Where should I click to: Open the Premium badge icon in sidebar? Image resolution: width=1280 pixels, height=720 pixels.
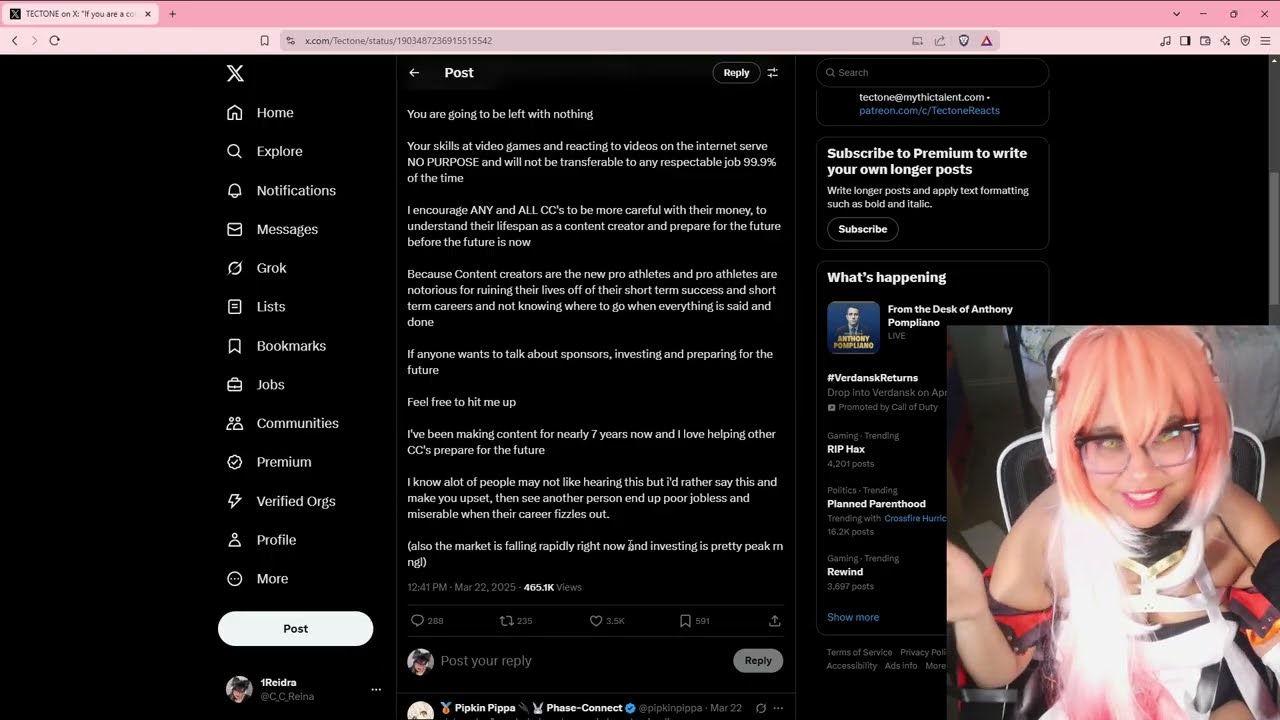235,462
